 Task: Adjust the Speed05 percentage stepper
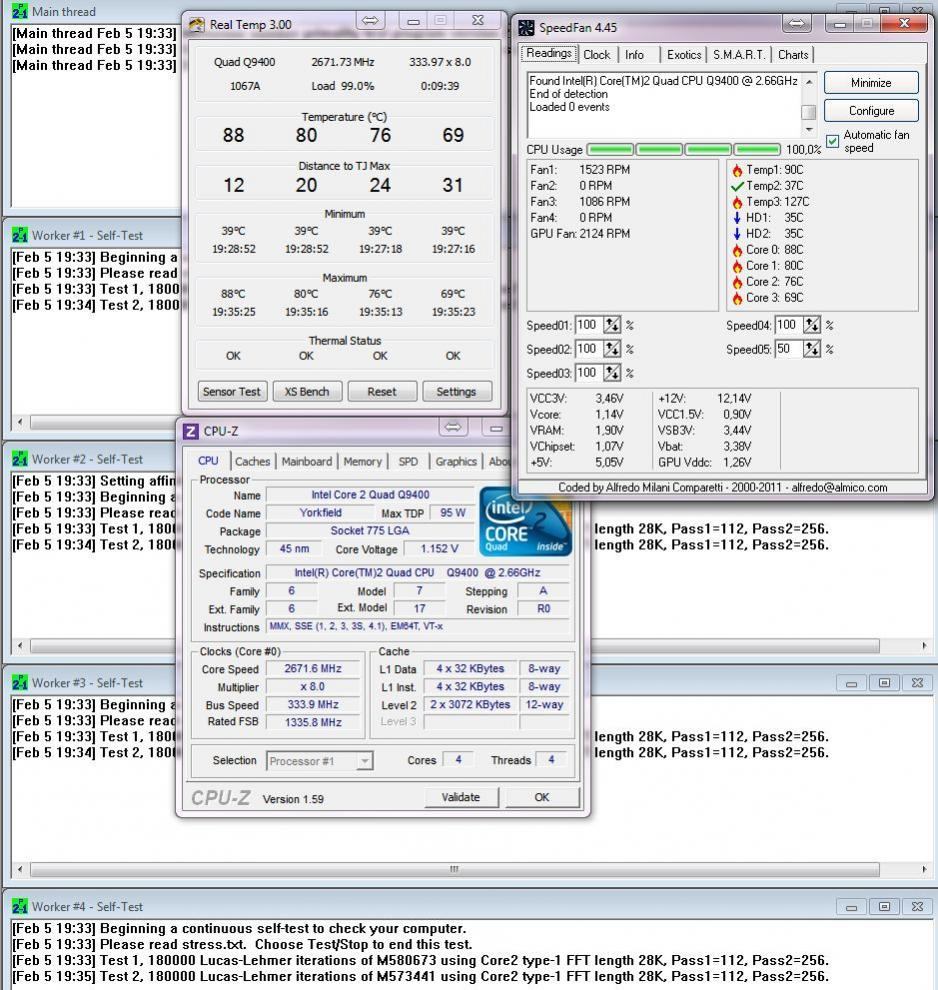click(x=812, y=349)
